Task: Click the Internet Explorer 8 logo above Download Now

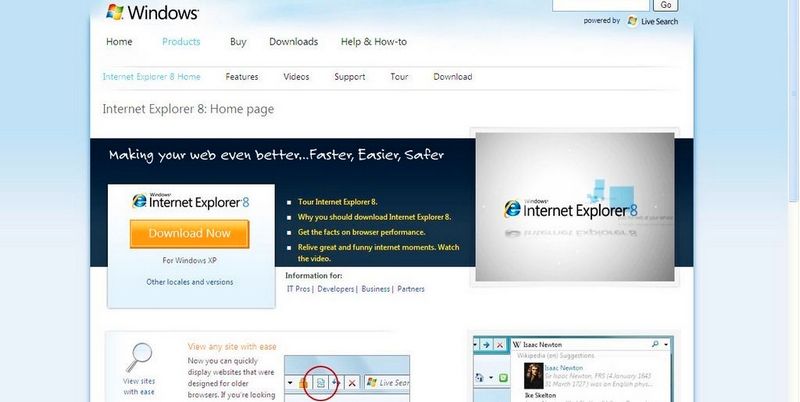Action: [x=191, y=201]
